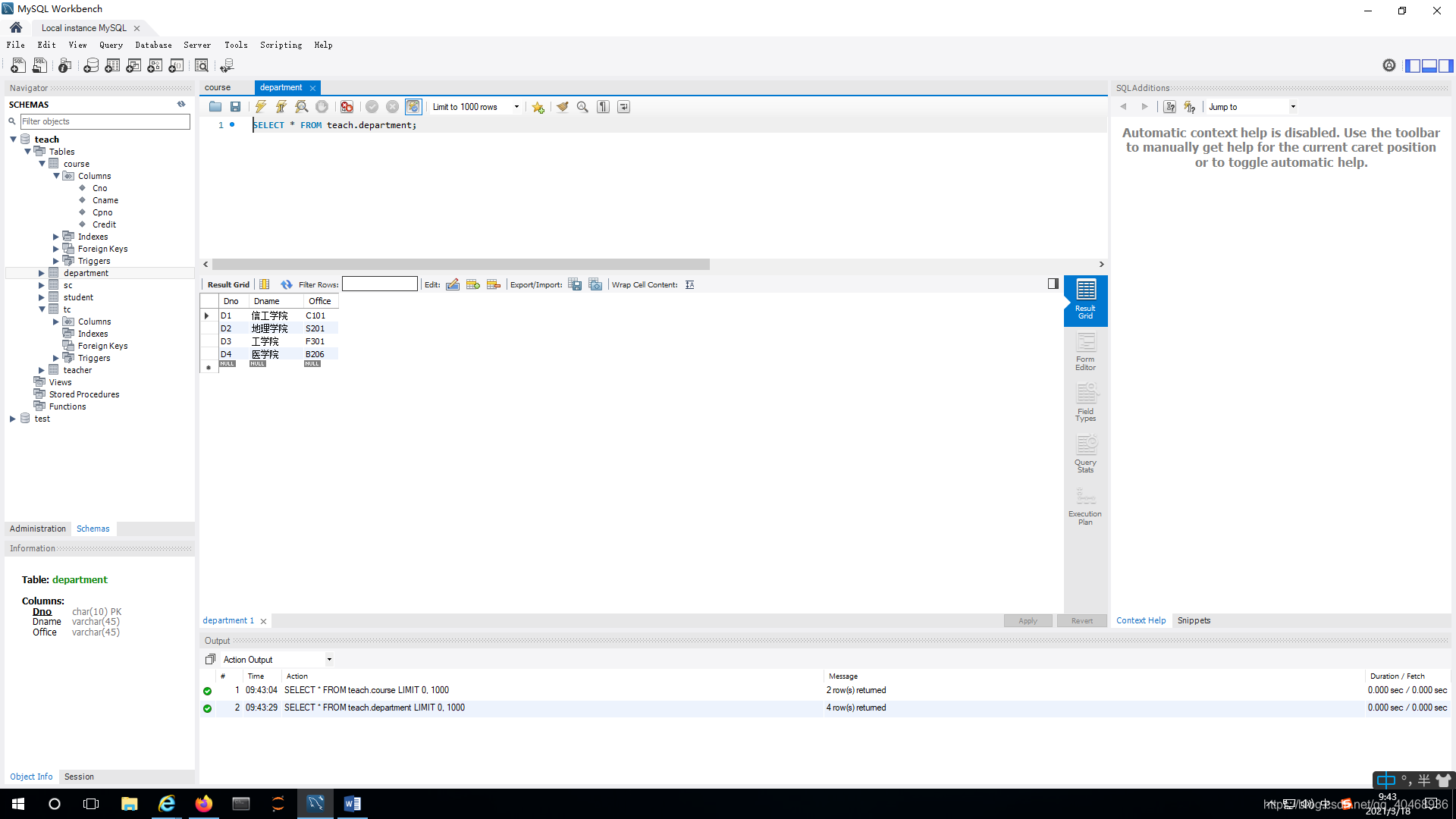Expand the department table node
This screenshot has width=1456, height=819.
pos(42,273)
